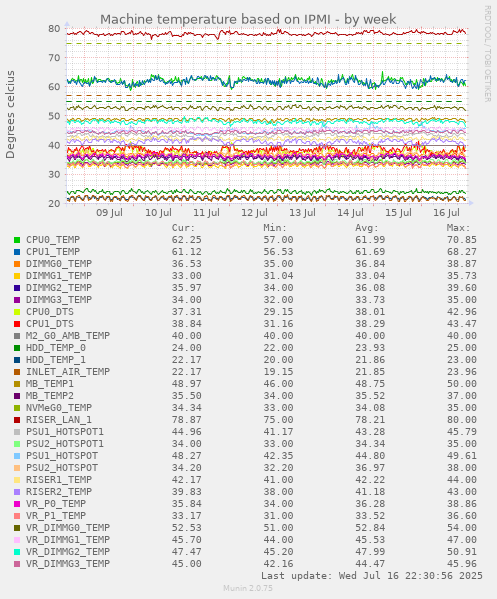This screenshot has width=497, height=599.
Task: Select the RISER1_TEMP legend label
Action: coord(59,480)
